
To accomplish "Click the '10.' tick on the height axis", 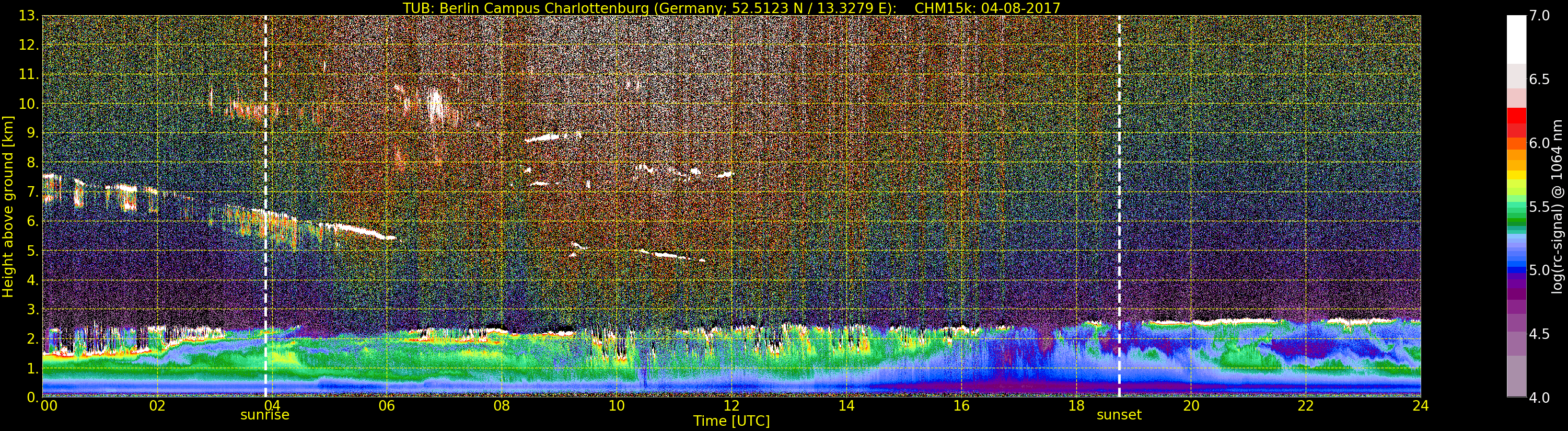I will [x=29, y=104].
